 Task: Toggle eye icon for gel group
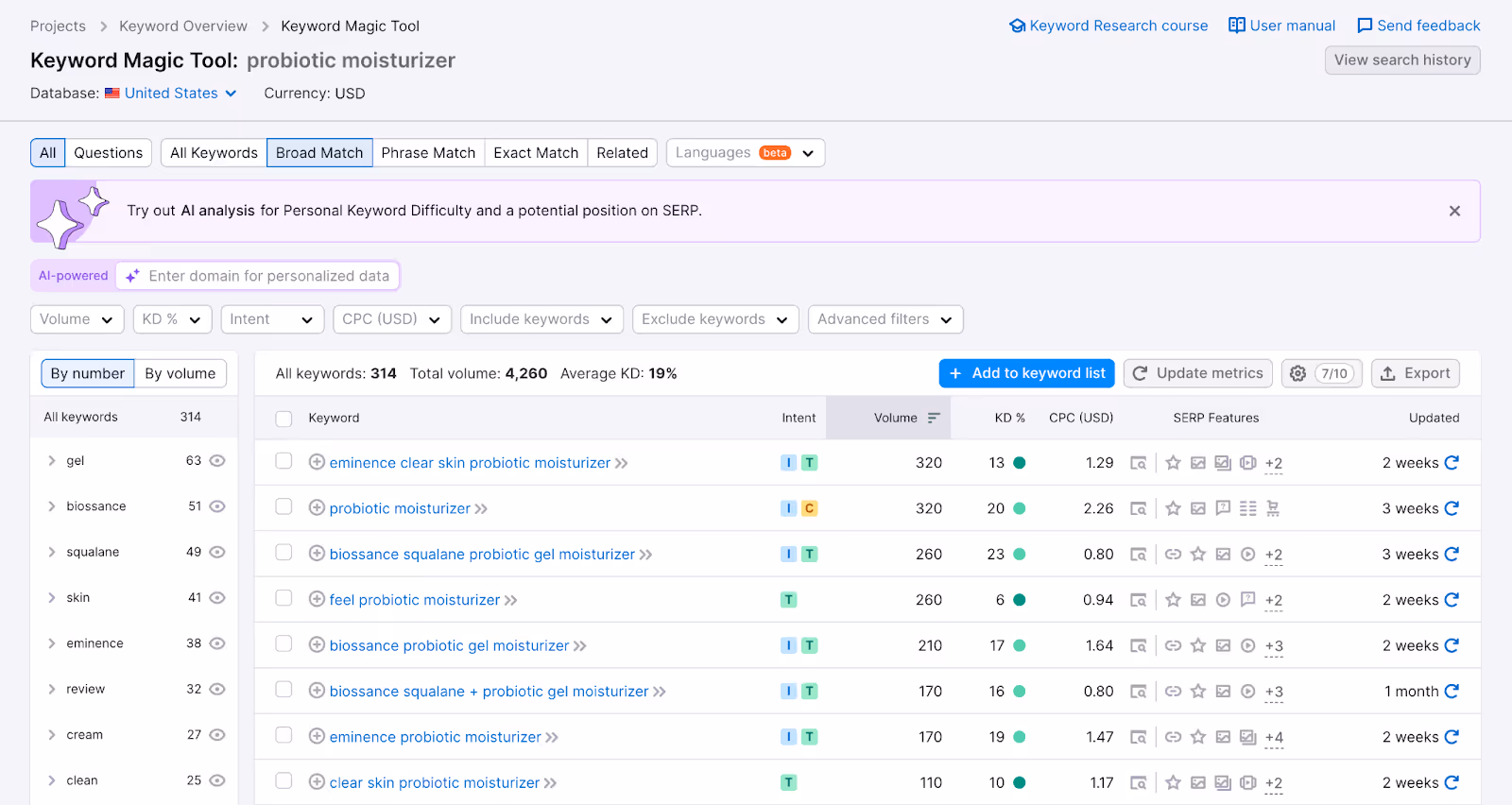coord(217,461)
